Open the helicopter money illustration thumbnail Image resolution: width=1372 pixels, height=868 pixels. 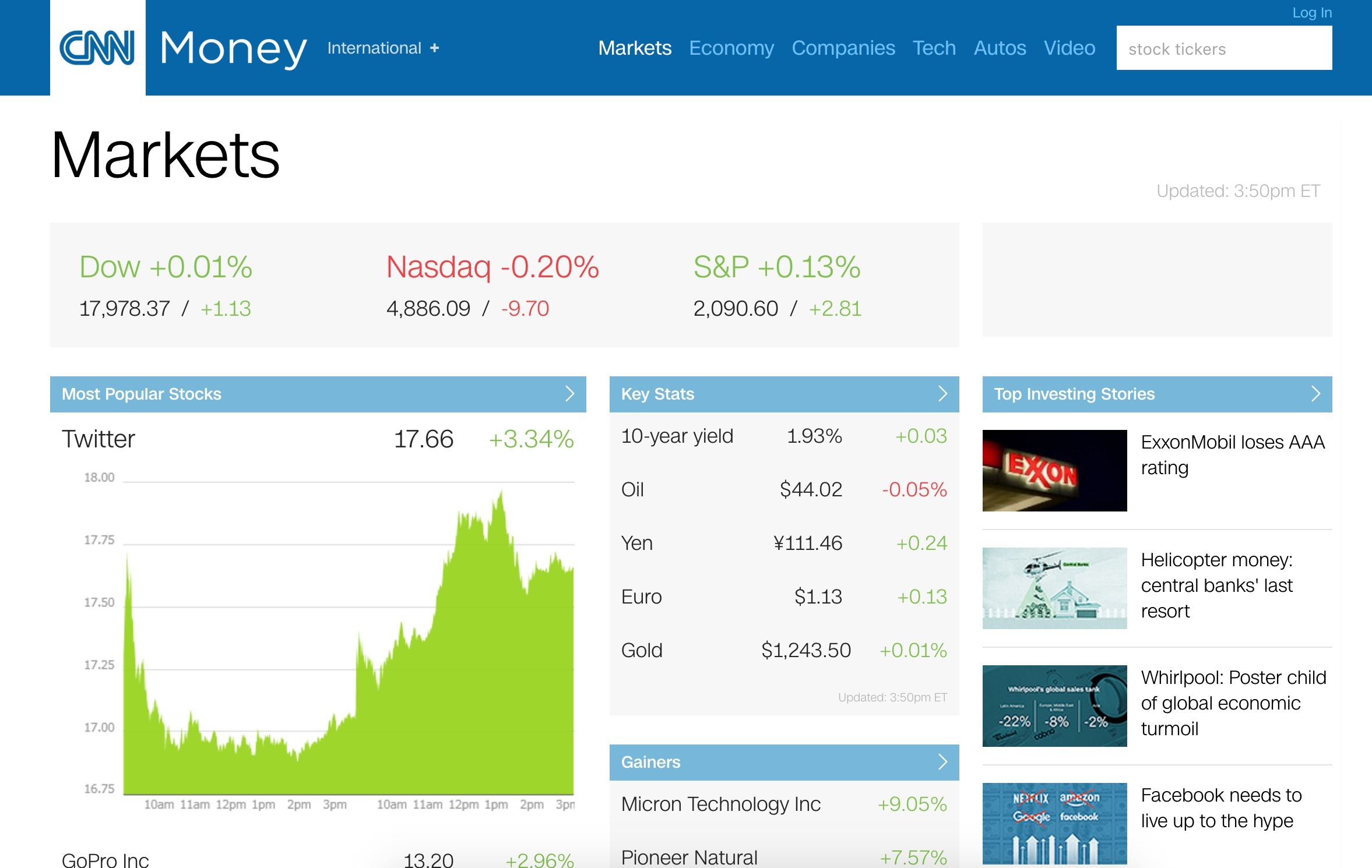point(1054,588)
